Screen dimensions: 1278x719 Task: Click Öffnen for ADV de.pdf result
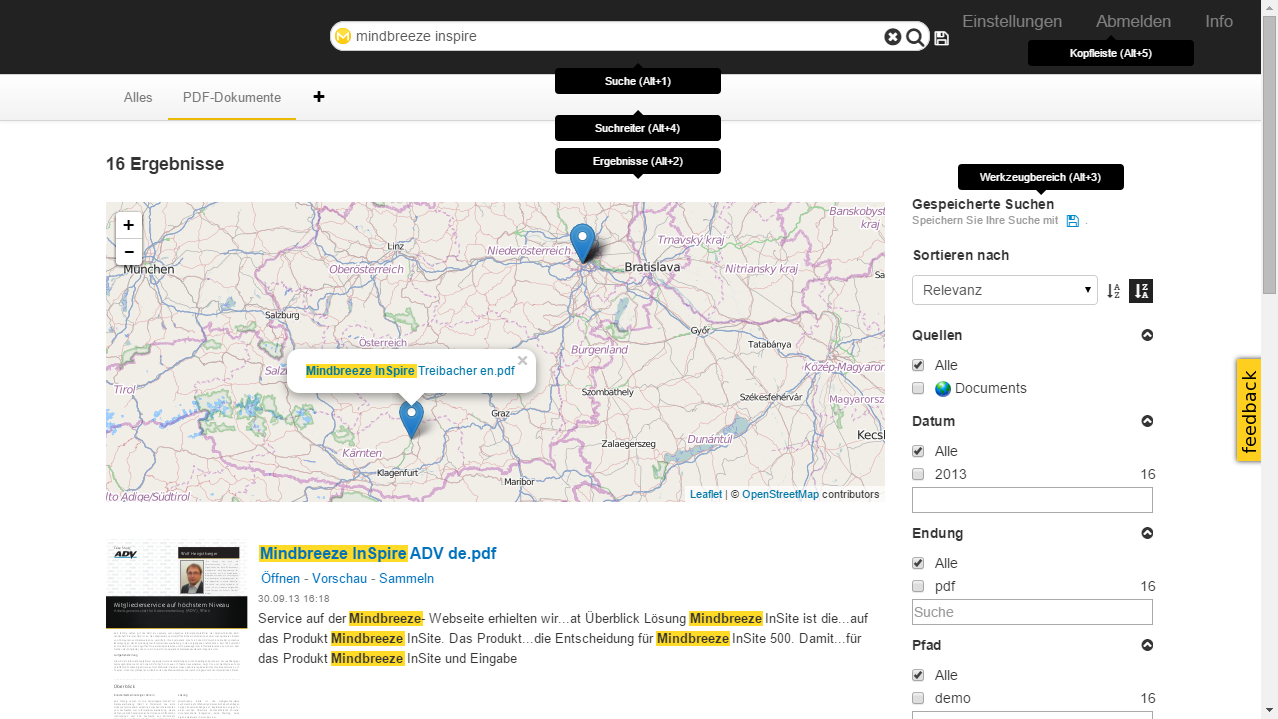click(280, 579)
